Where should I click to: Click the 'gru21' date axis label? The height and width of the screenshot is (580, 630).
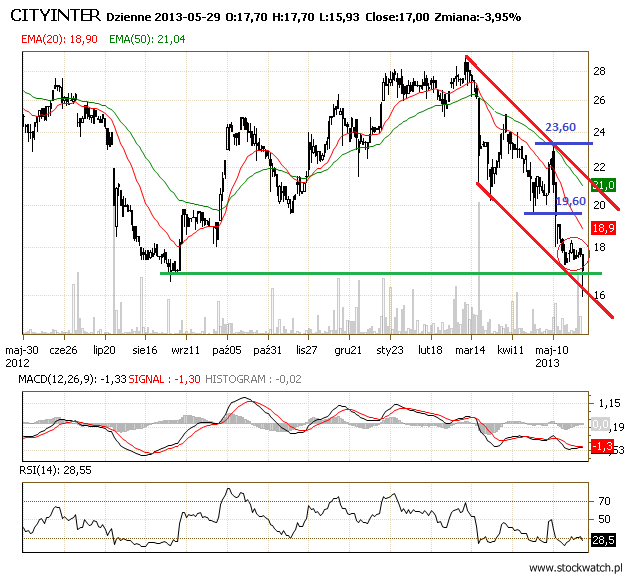point(348,350)
